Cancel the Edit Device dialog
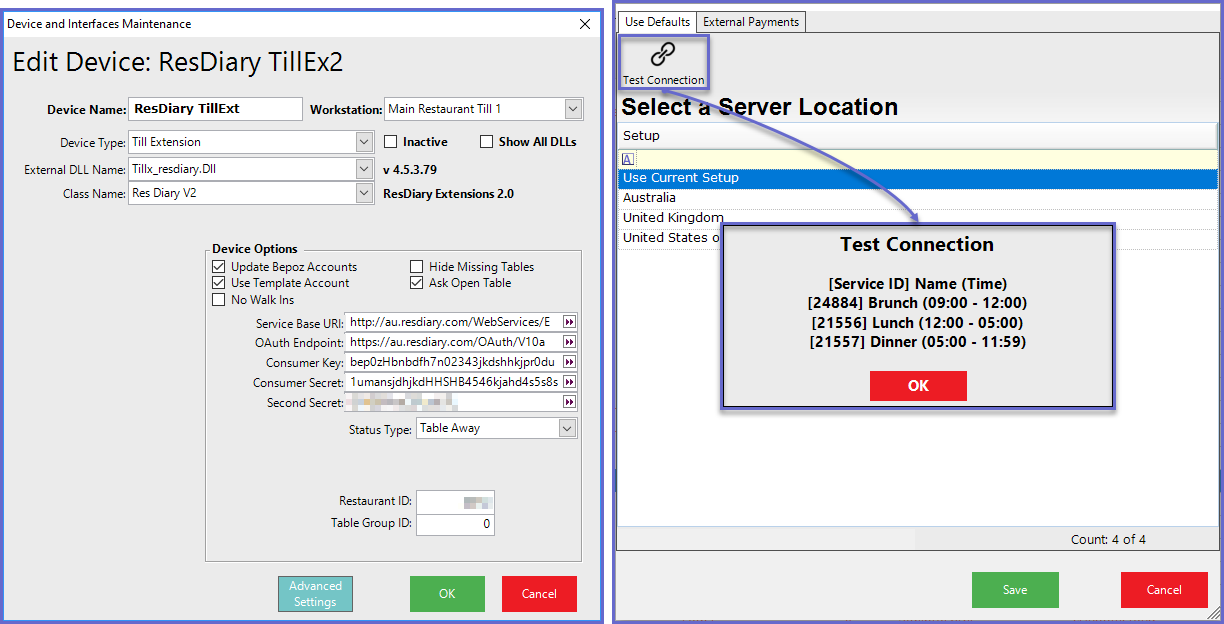 (539, 594)
